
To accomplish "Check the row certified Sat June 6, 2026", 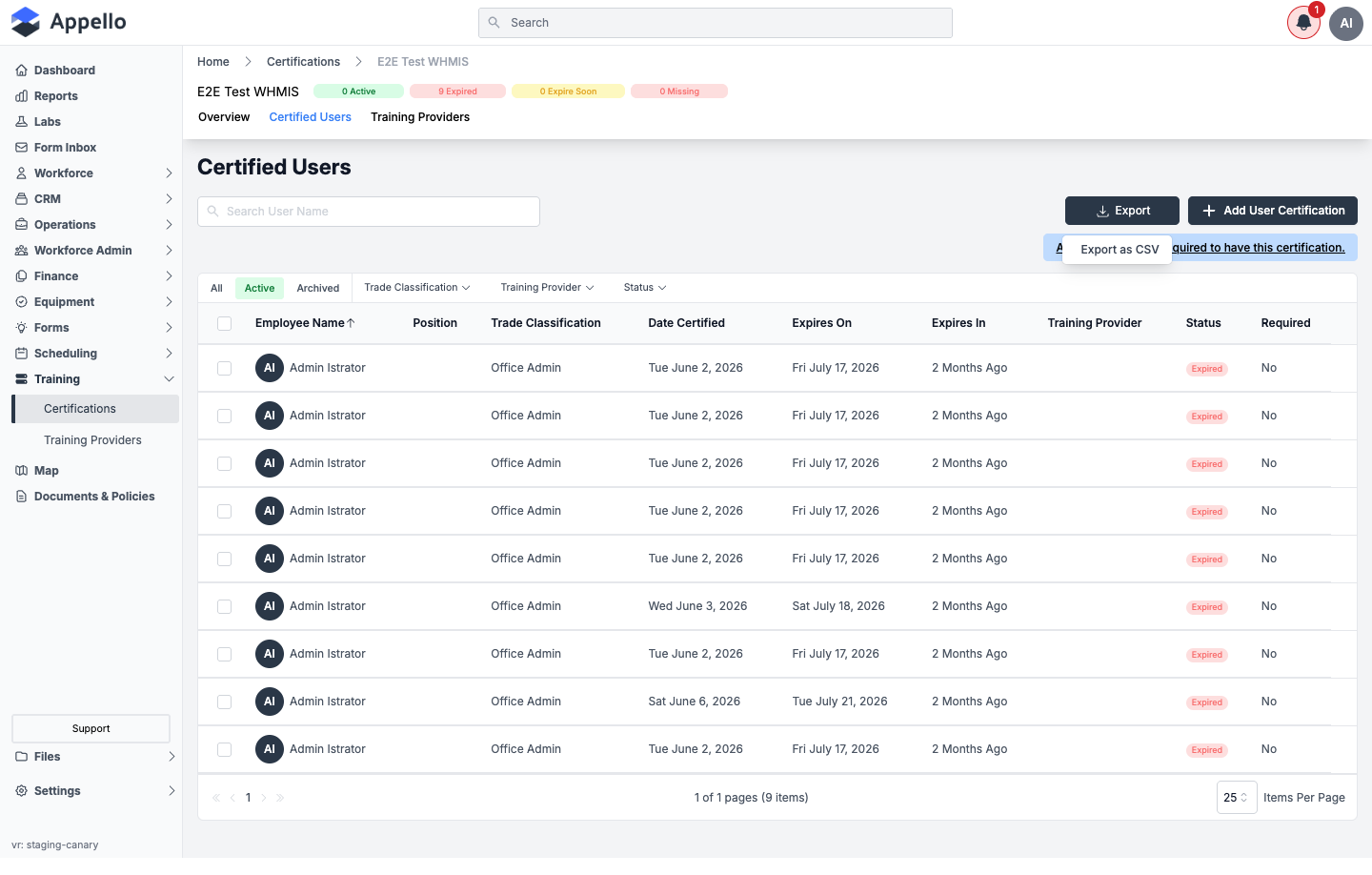I will pyautogui.click(x=225, y=702).
